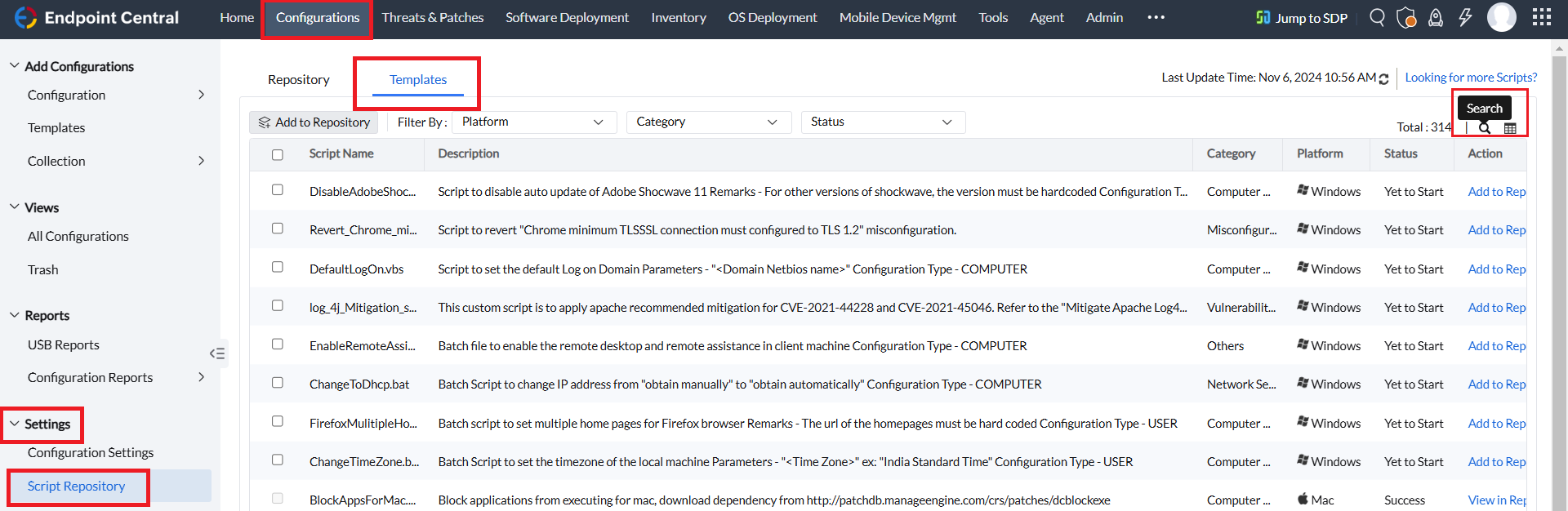1568x511 pixels.
Task: Open the security shield notification icon
Action: coord(1406,17)
